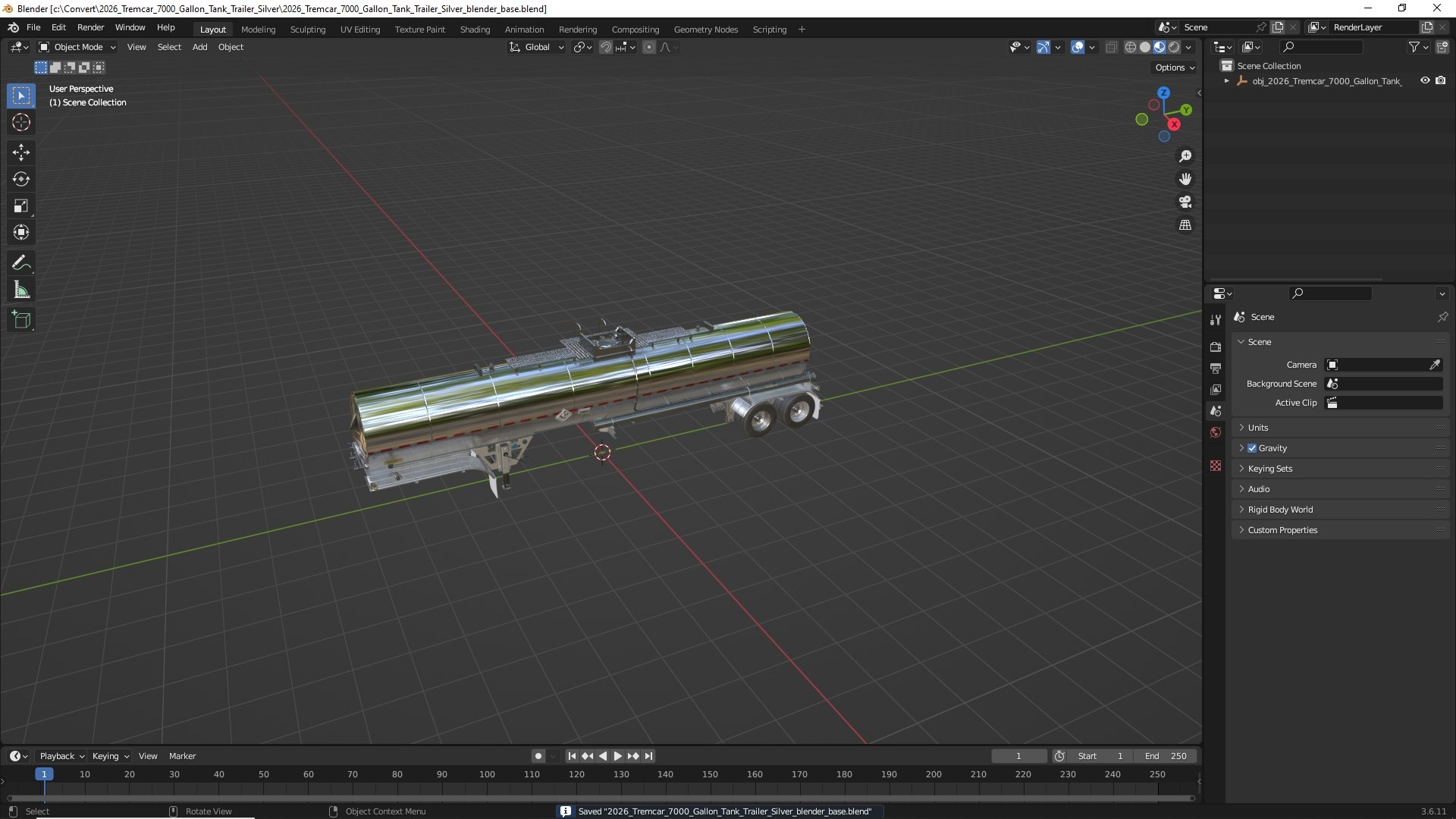
Task: Toggle viewport overlays button
Action: pyautogui.click(x=1078, y=47)
